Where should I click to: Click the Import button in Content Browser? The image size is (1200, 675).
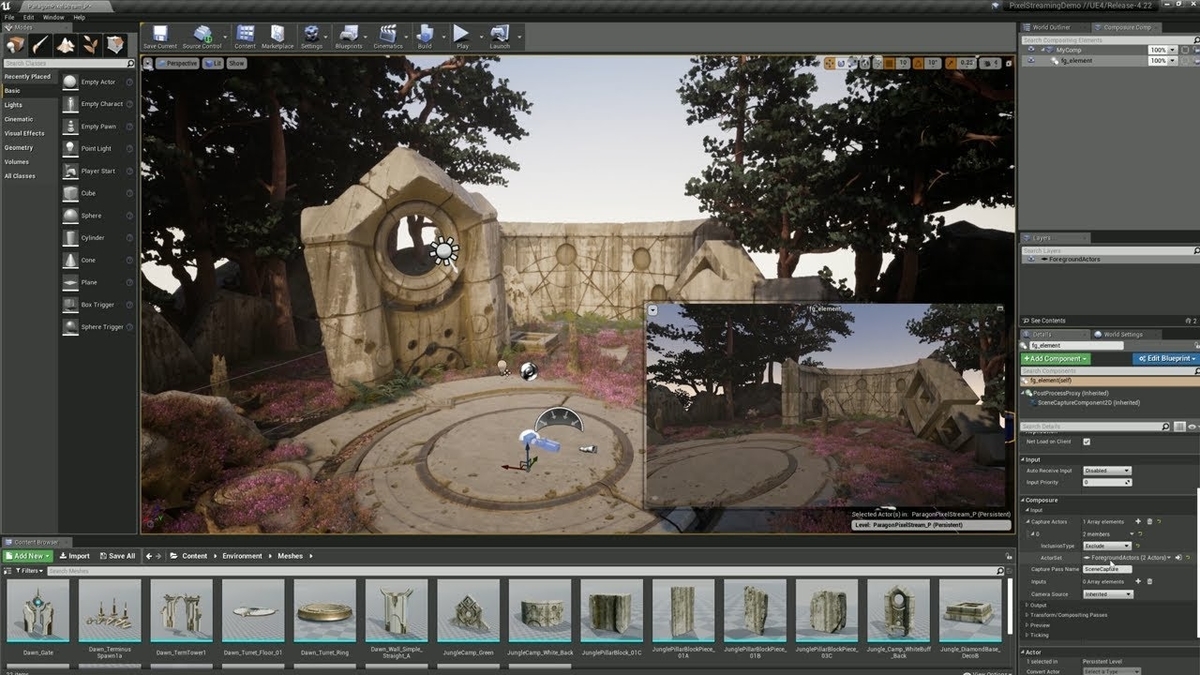click(x=75, y=556)
